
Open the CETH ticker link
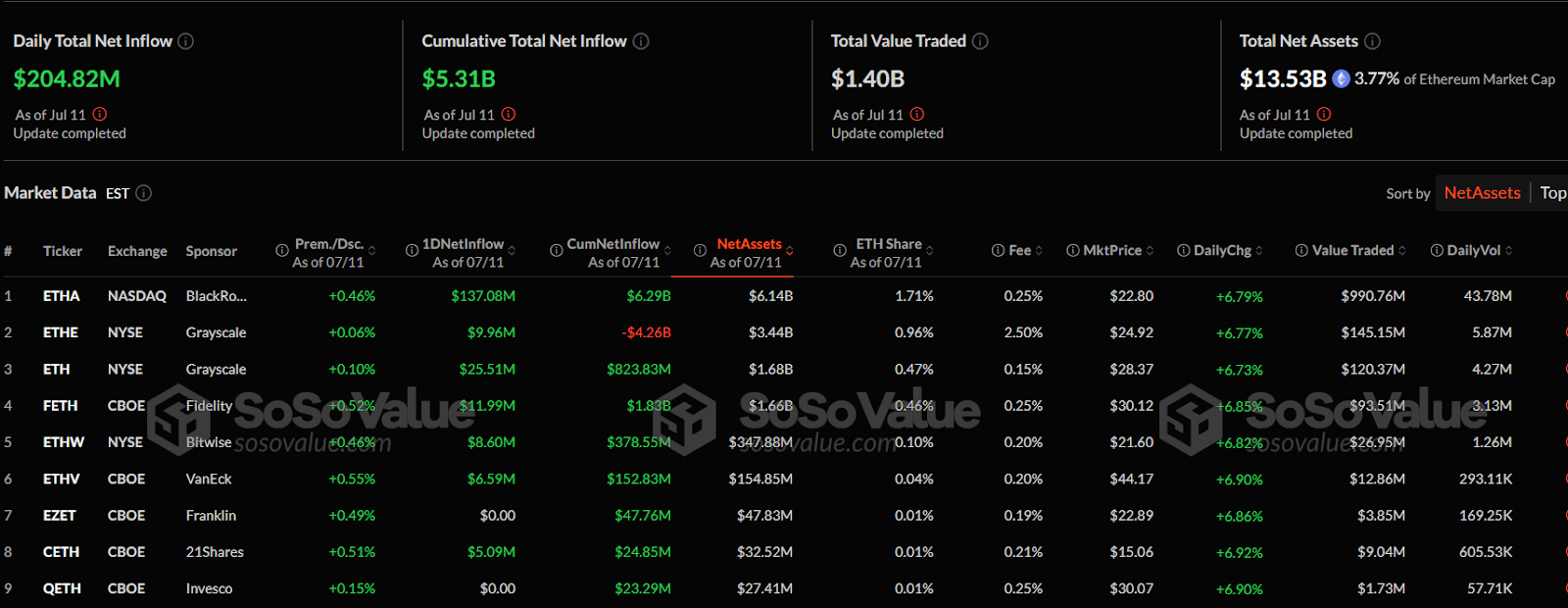click(62, 552)
